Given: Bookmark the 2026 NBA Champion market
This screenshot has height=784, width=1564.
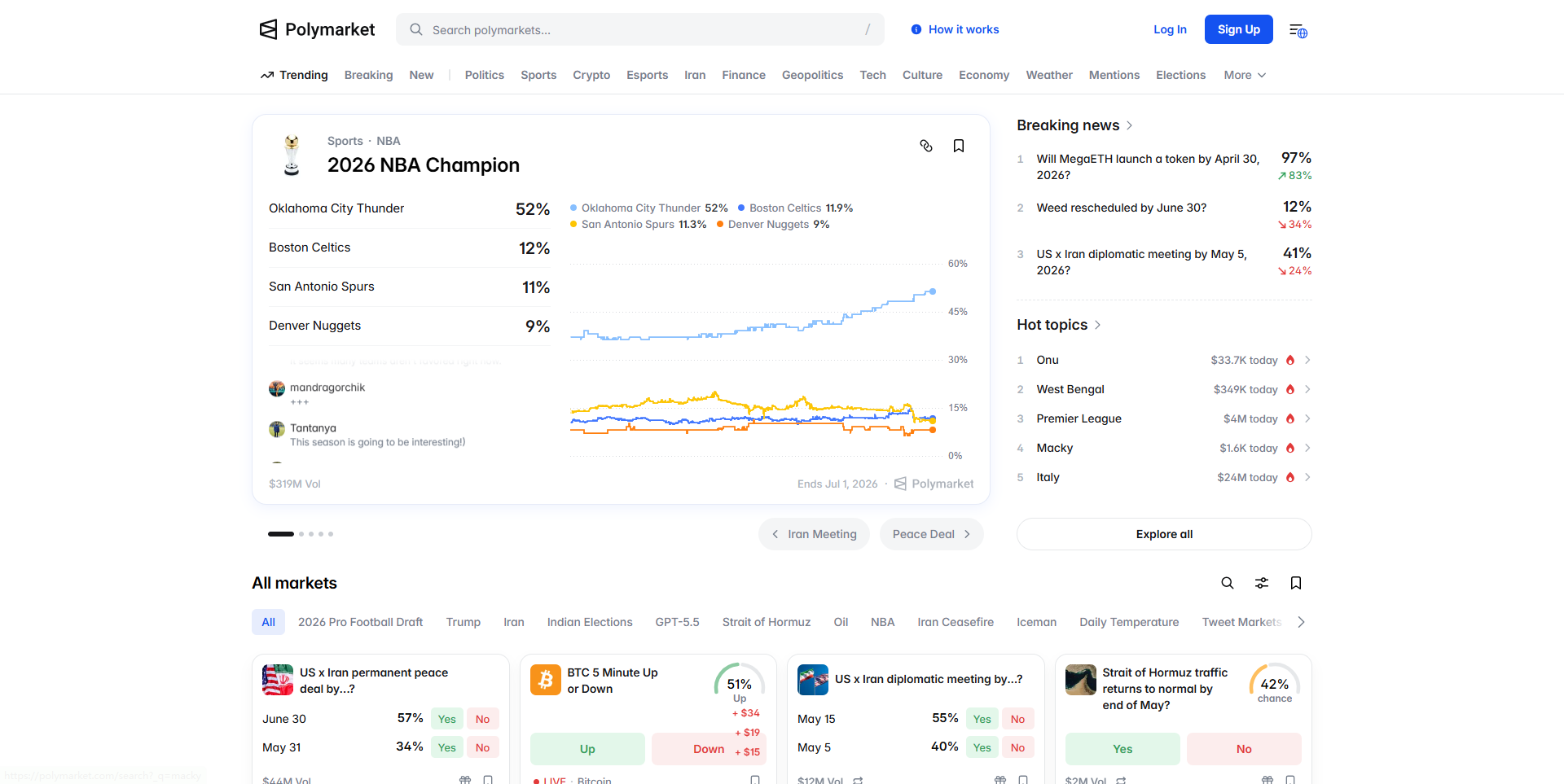Looking at the screenshot, I should [x=959, y=146].
